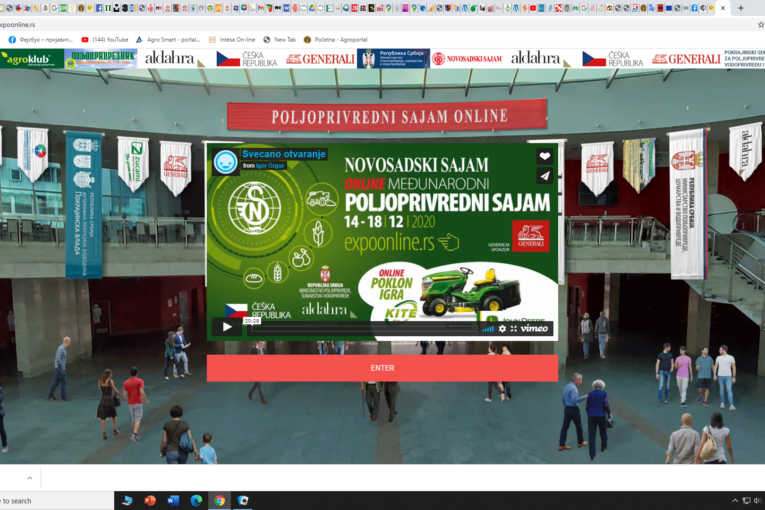Click the first GENERALI sponsor logo
The height and width of the screenshot is (510, 765).
click(320, 59)
